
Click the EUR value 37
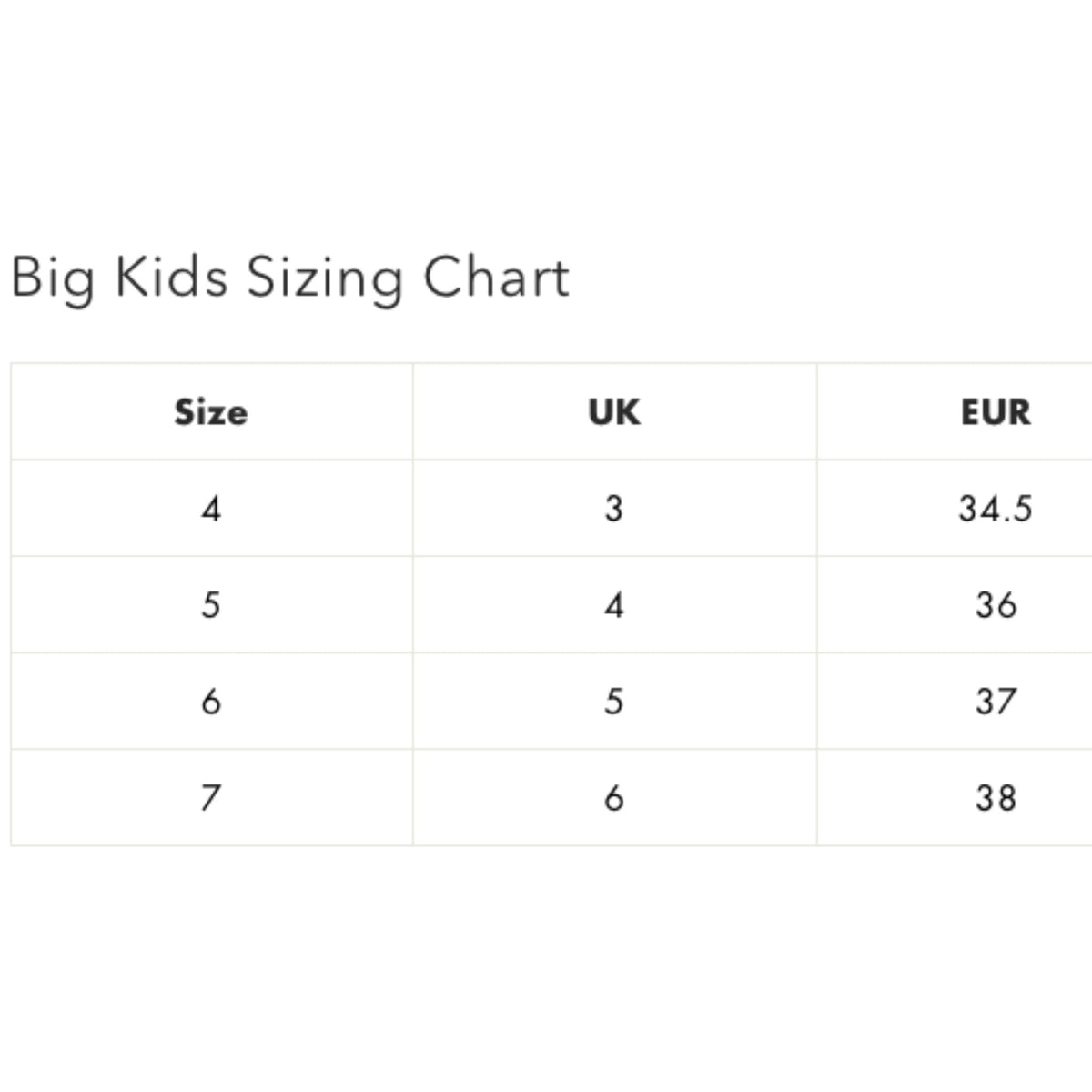(996, 702)
